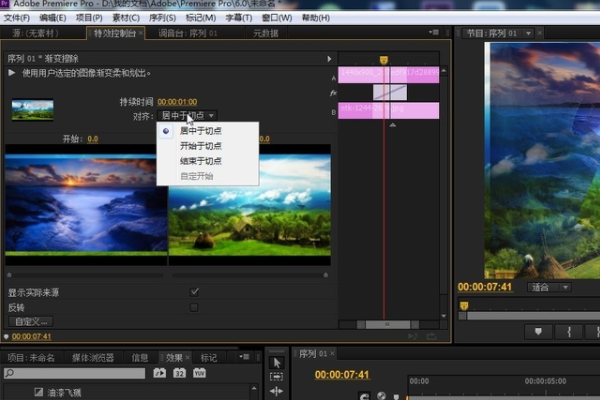Screen dimensions: 600x400
Task: Click the add marker button in Program monitor
Action: coord(538,331)
